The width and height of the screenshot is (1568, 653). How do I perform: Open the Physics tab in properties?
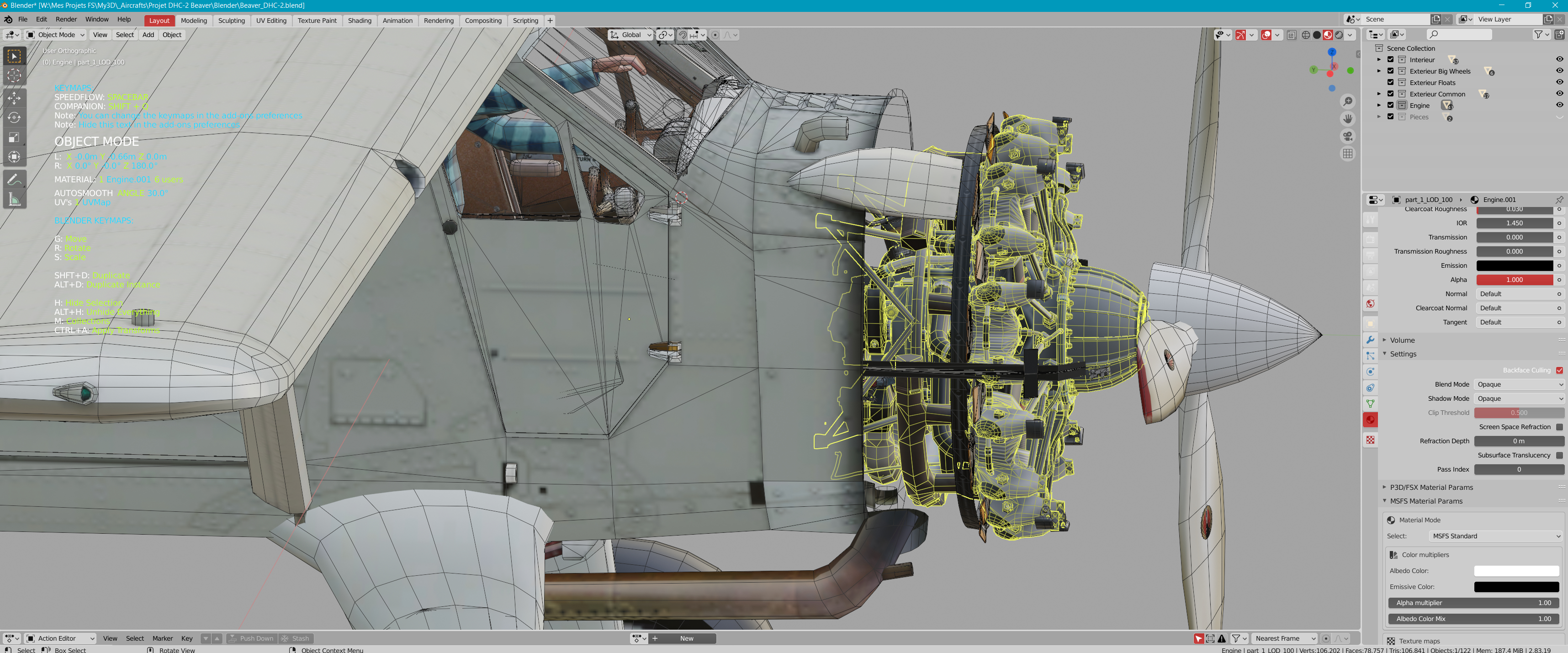click(x=1370, y=371)
